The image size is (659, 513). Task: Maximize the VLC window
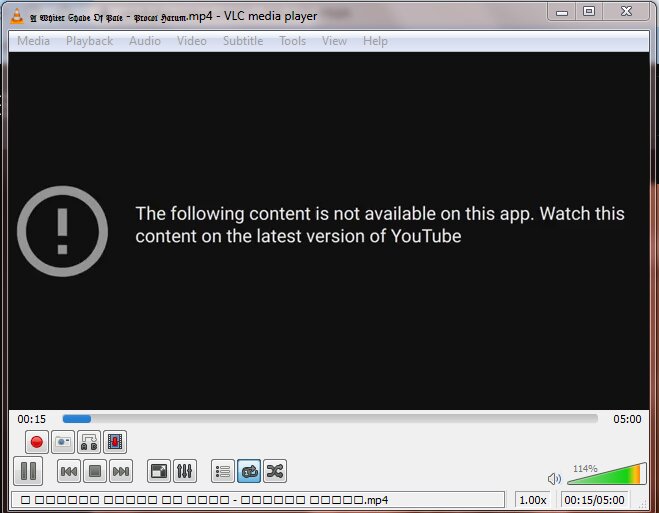[x=589, y=11]
